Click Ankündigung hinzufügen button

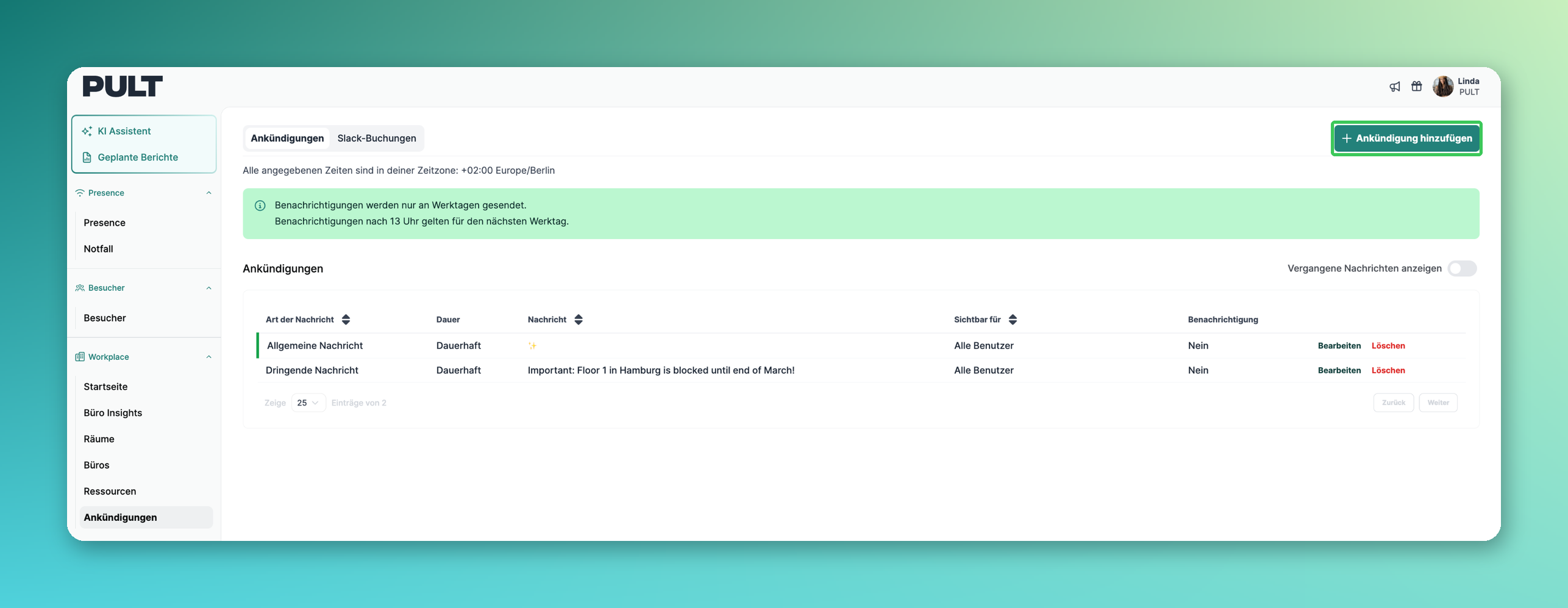[1406, 138]
